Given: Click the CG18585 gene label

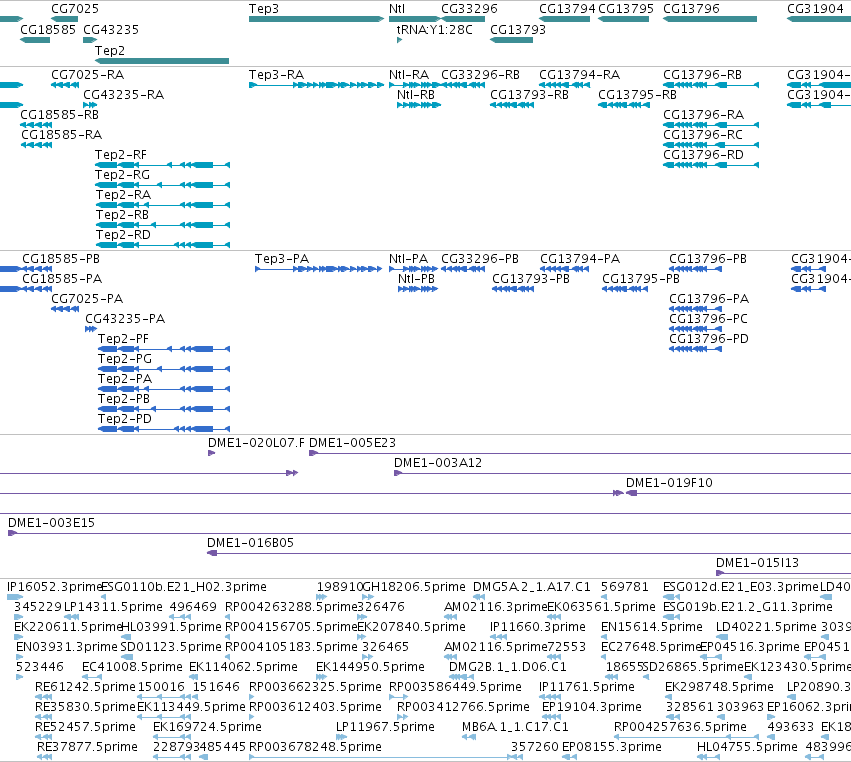Looking at the screenshot, I should point(48,29).
